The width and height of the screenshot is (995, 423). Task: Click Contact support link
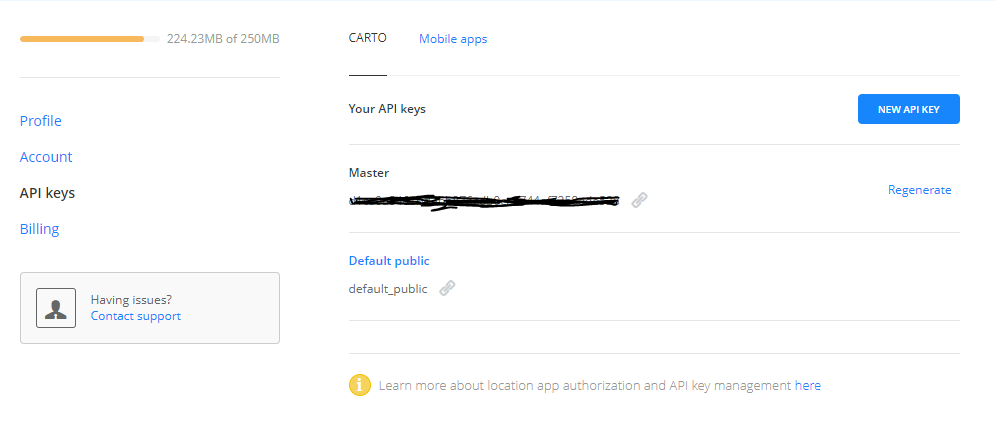(x=136, y=316)
